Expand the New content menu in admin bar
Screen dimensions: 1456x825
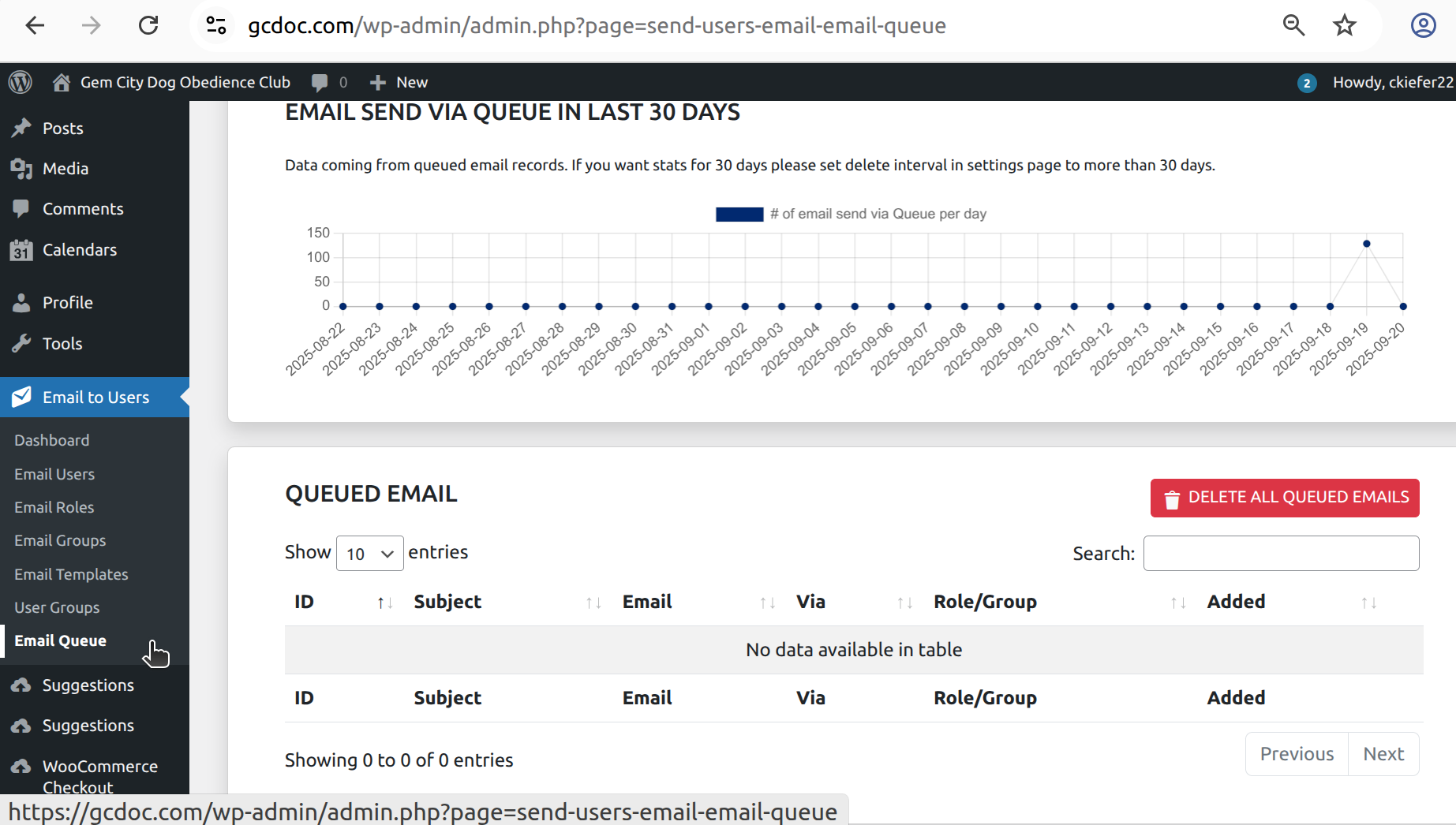coord(399,82)
